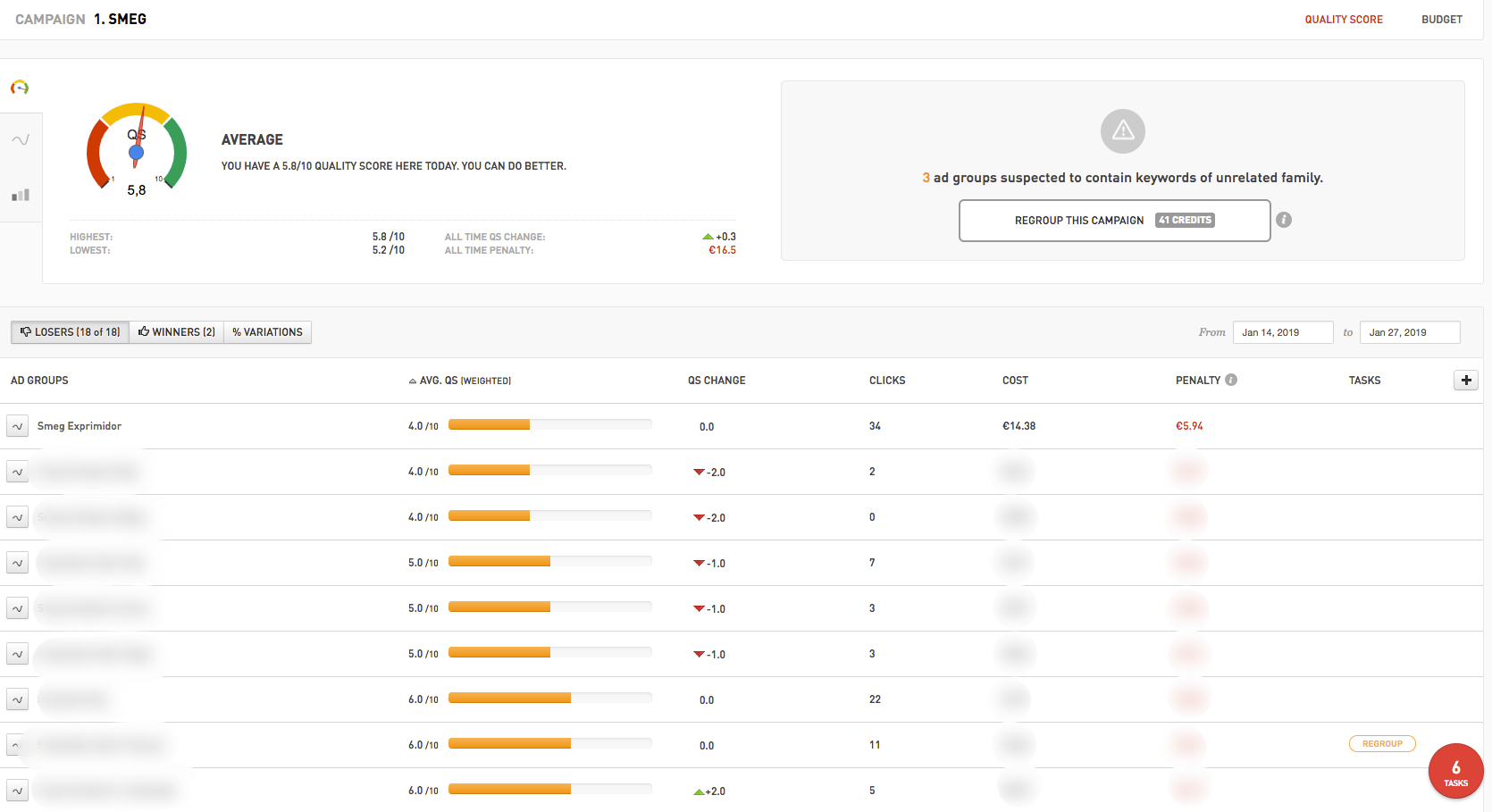1492x812 pixels.
Task: Open trend icon for row with 7 clicks
Action: pyautogui.click(x=17, y=563)
